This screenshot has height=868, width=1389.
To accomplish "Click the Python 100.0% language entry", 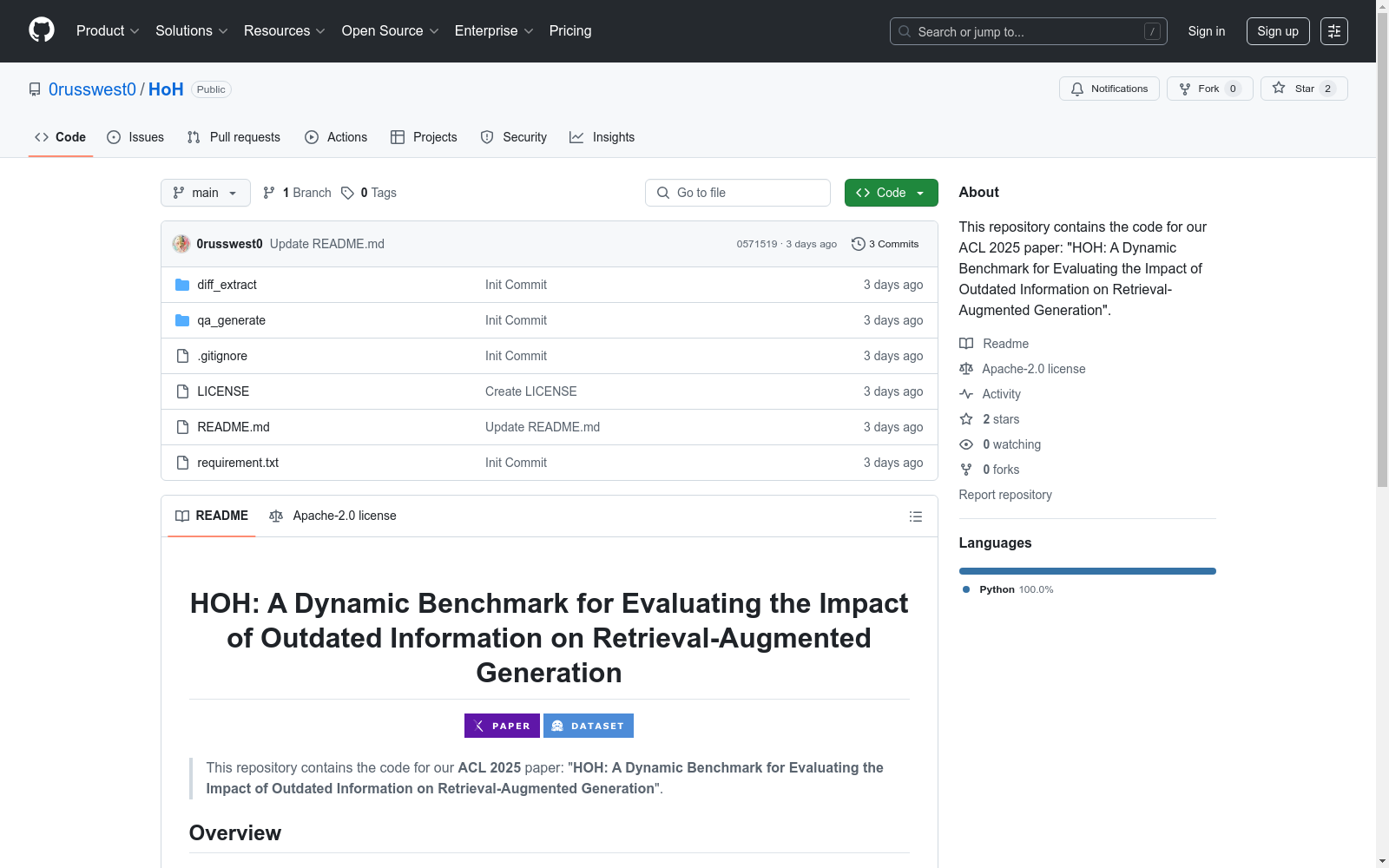I will pyautogui.click(x=1008, y=589).
